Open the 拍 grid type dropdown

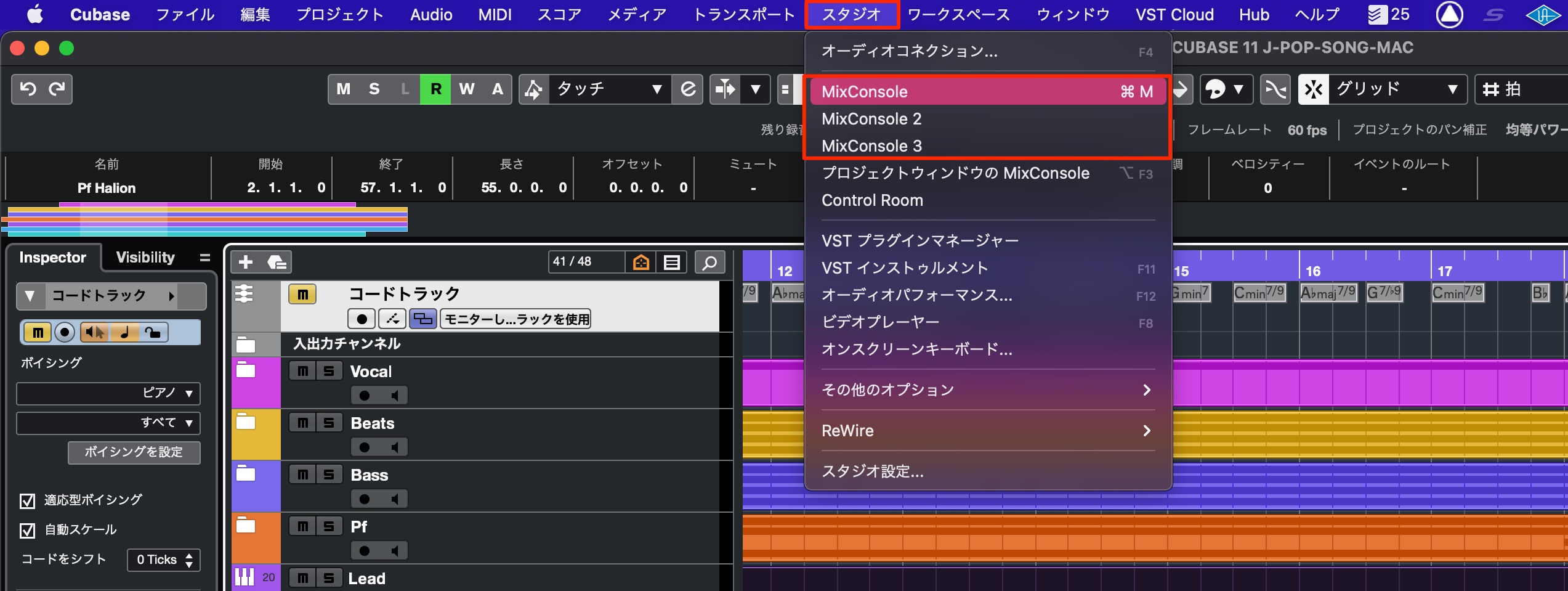point(1521,89)
